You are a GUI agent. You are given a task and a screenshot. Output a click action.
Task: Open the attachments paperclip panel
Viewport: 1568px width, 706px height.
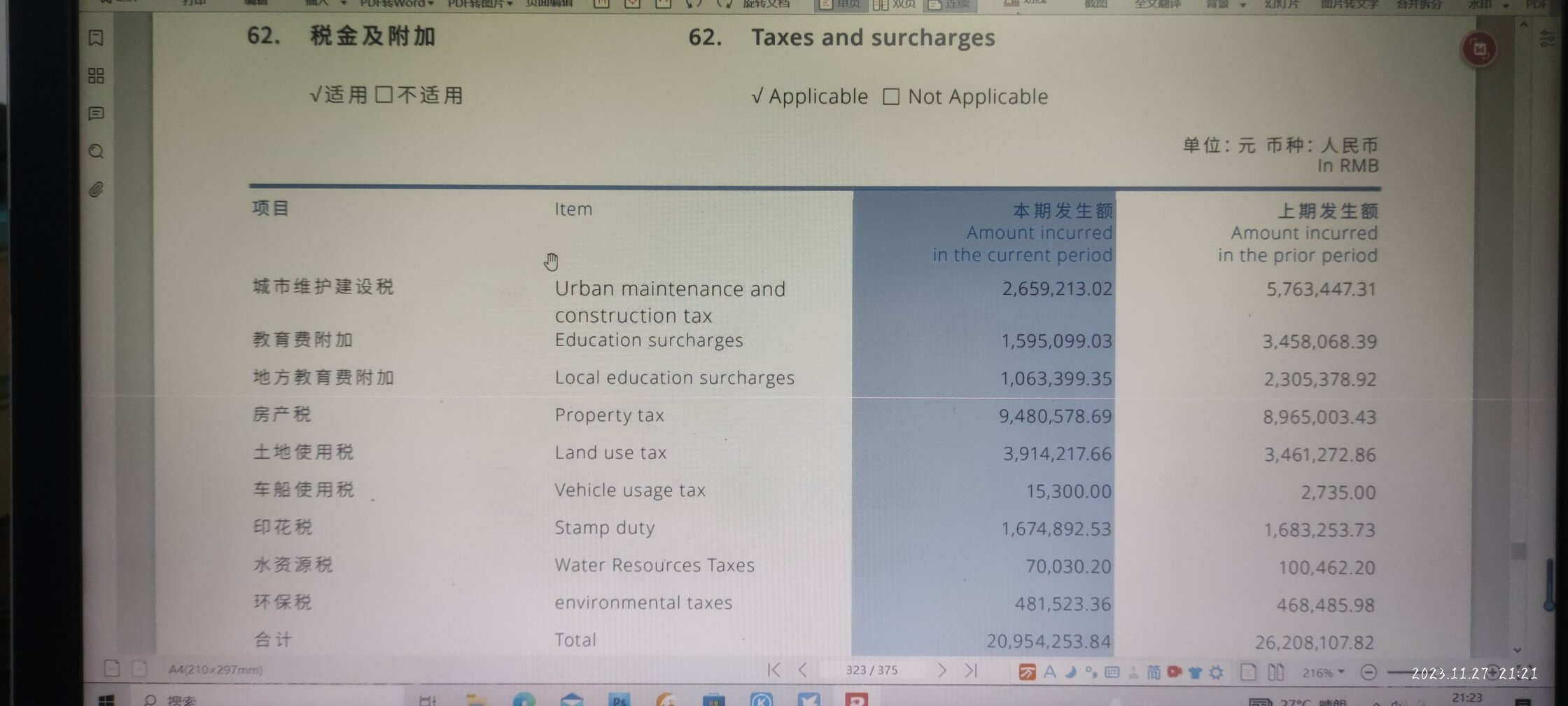tap(97, 189)
